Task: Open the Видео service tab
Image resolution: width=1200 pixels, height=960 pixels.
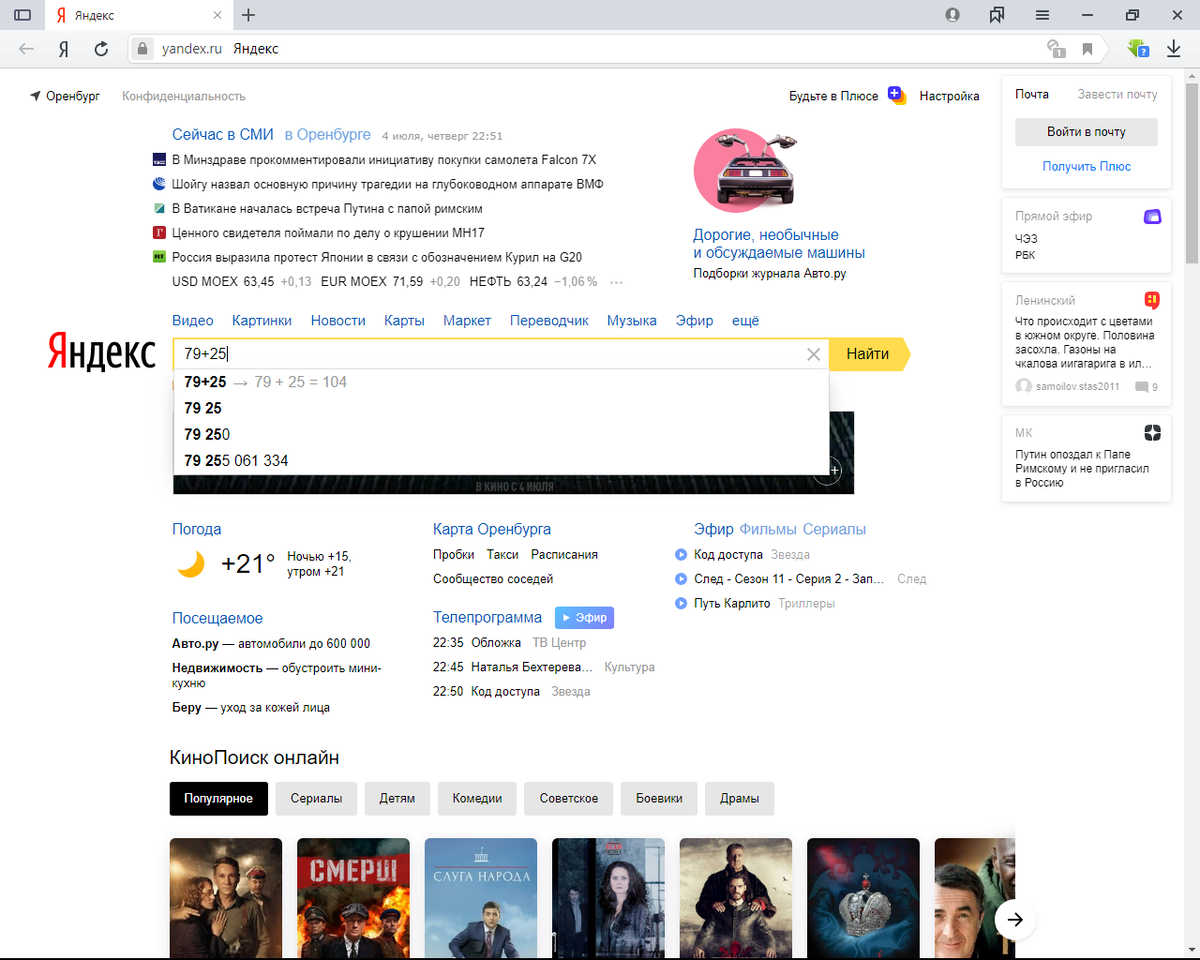Action: [193, 320]
